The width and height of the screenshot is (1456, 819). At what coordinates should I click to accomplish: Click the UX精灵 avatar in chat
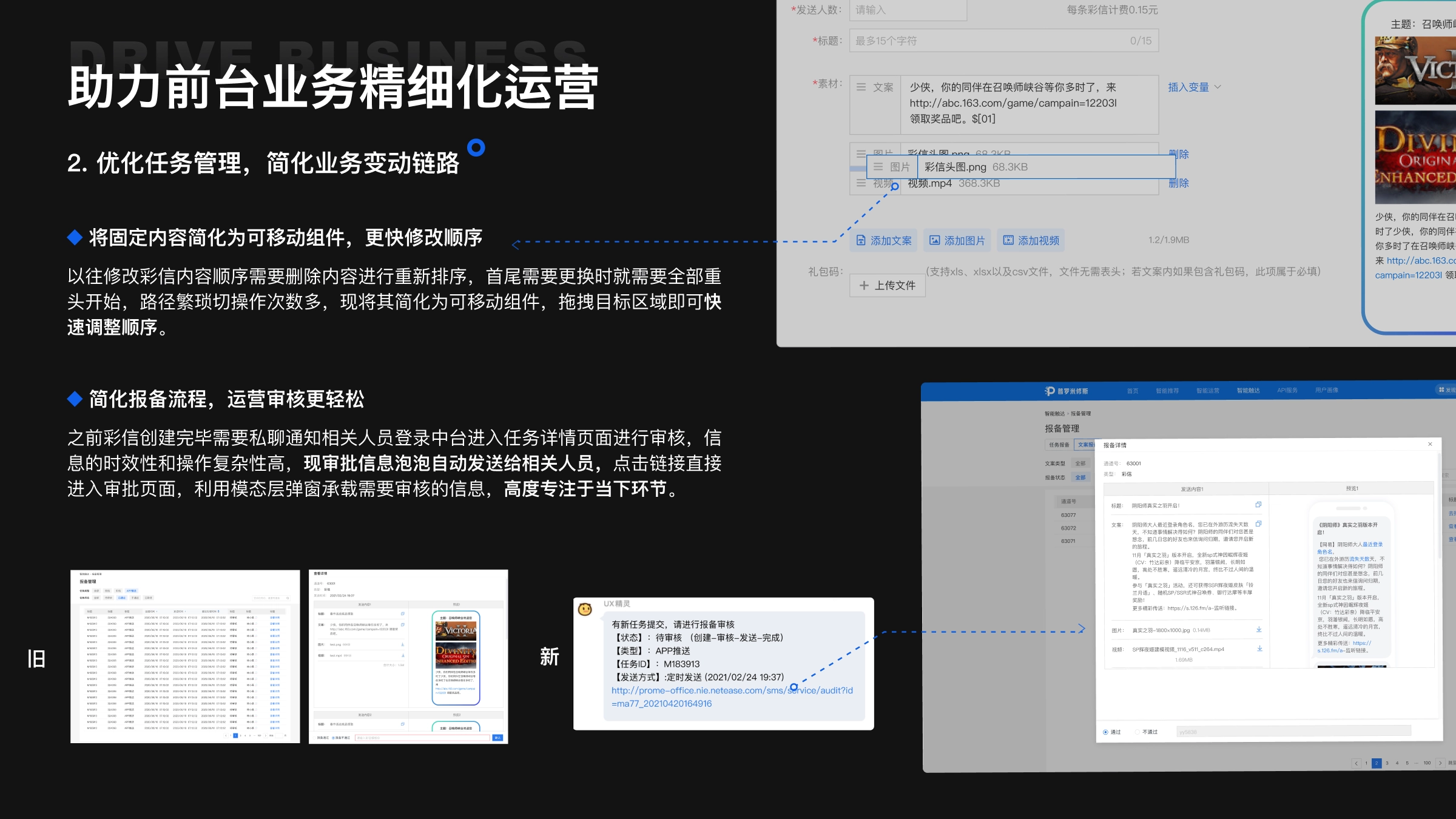tap(585, 609)
